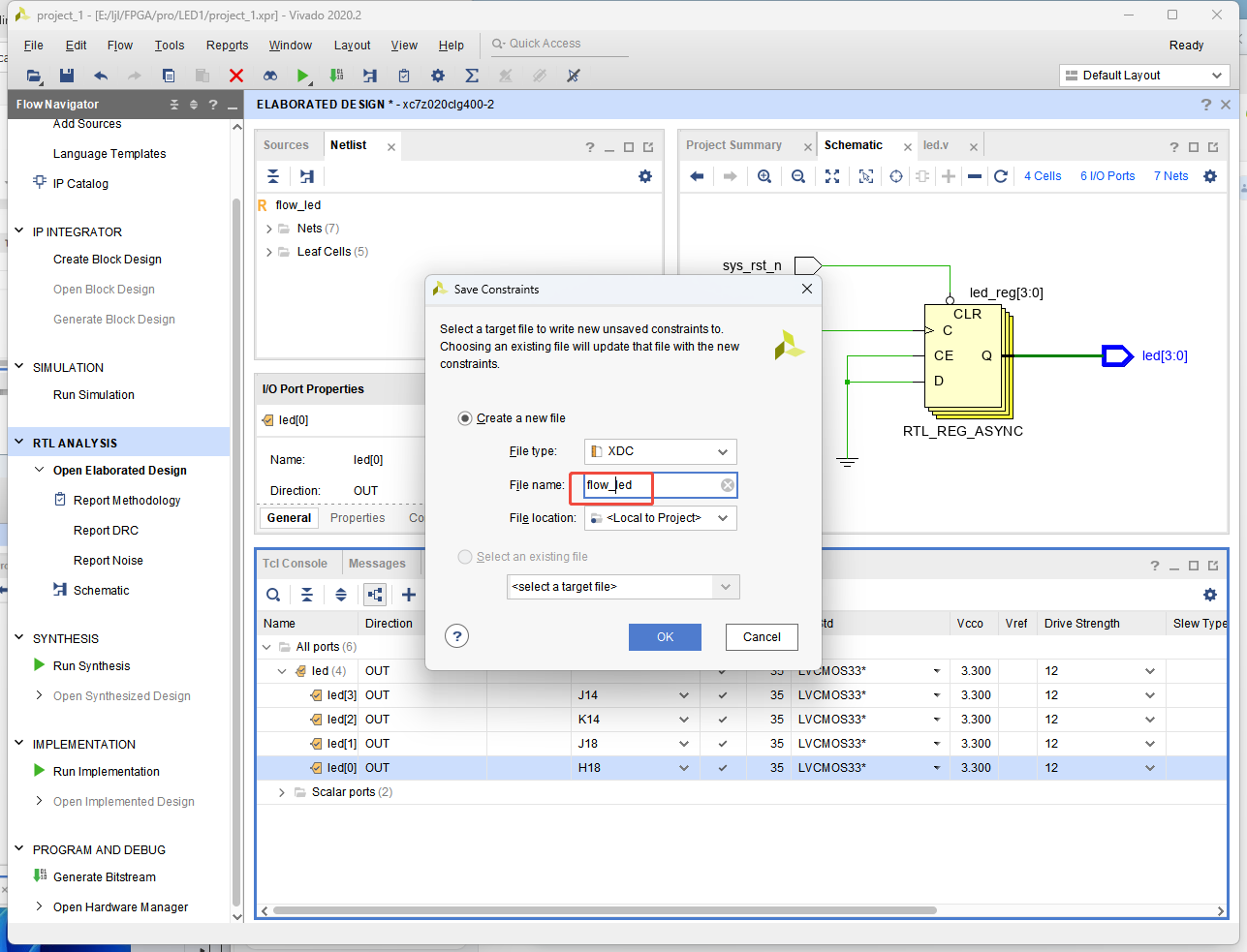This screenshot has width=1247, height=952.
Task: Switch to the Sources tab
Action: click(286, 145)
